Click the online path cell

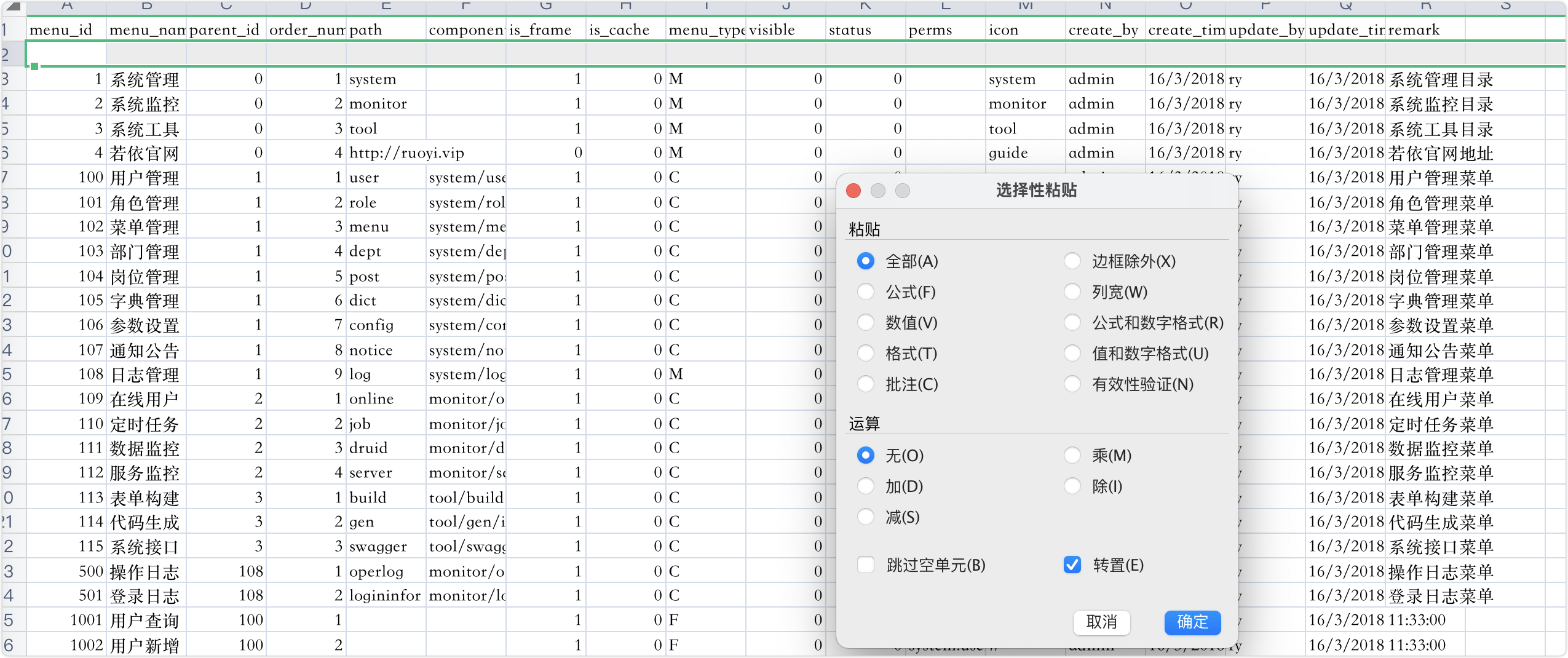386,398
